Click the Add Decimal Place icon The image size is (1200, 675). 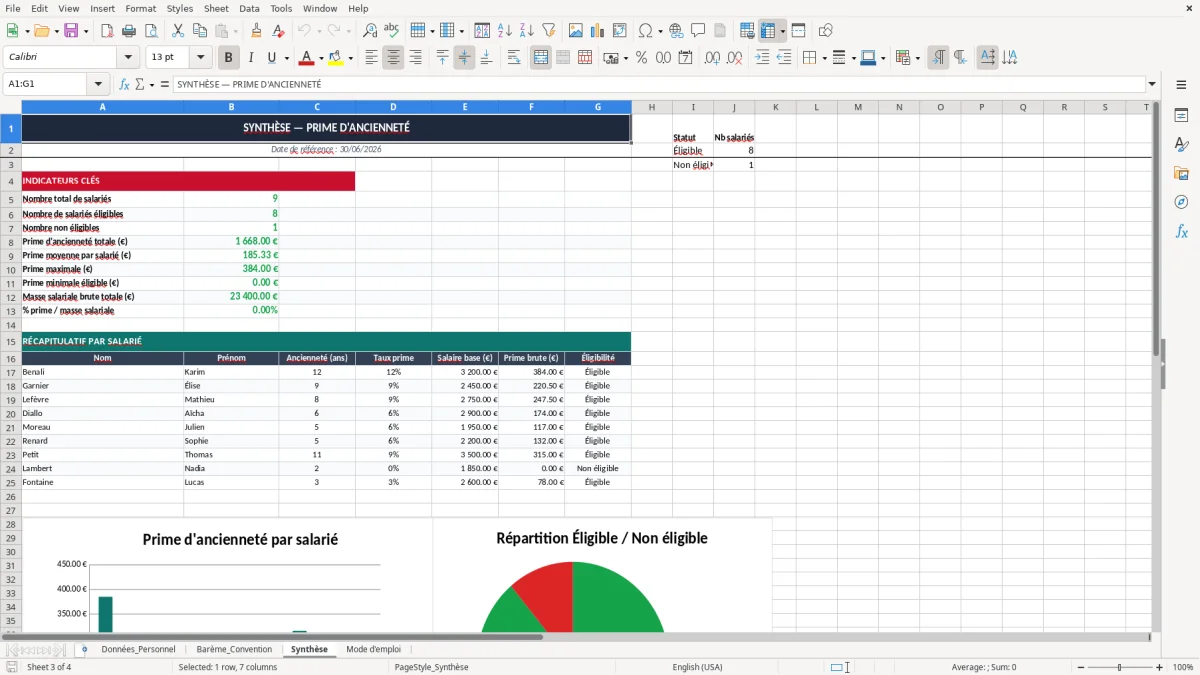point(713,58)
